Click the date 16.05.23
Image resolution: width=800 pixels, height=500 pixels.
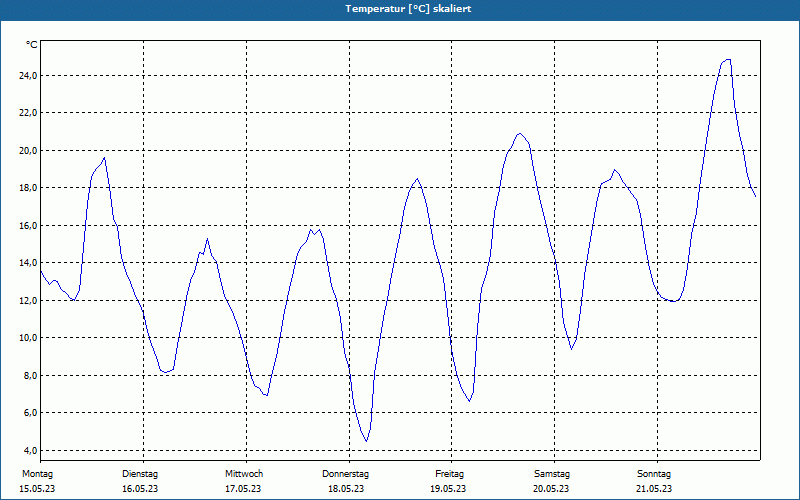(x=140, y=489)
